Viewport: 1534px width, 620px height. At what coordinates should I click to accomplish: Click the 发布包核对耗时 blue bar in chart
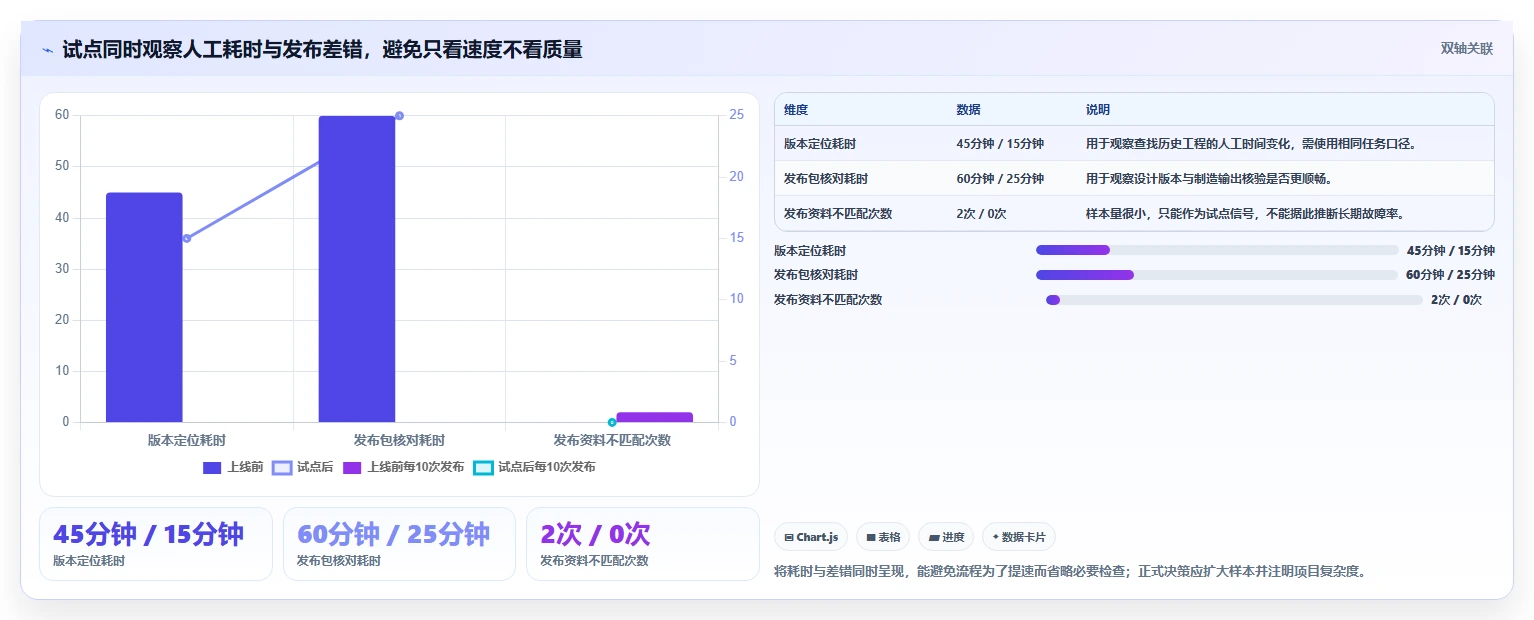357,269
